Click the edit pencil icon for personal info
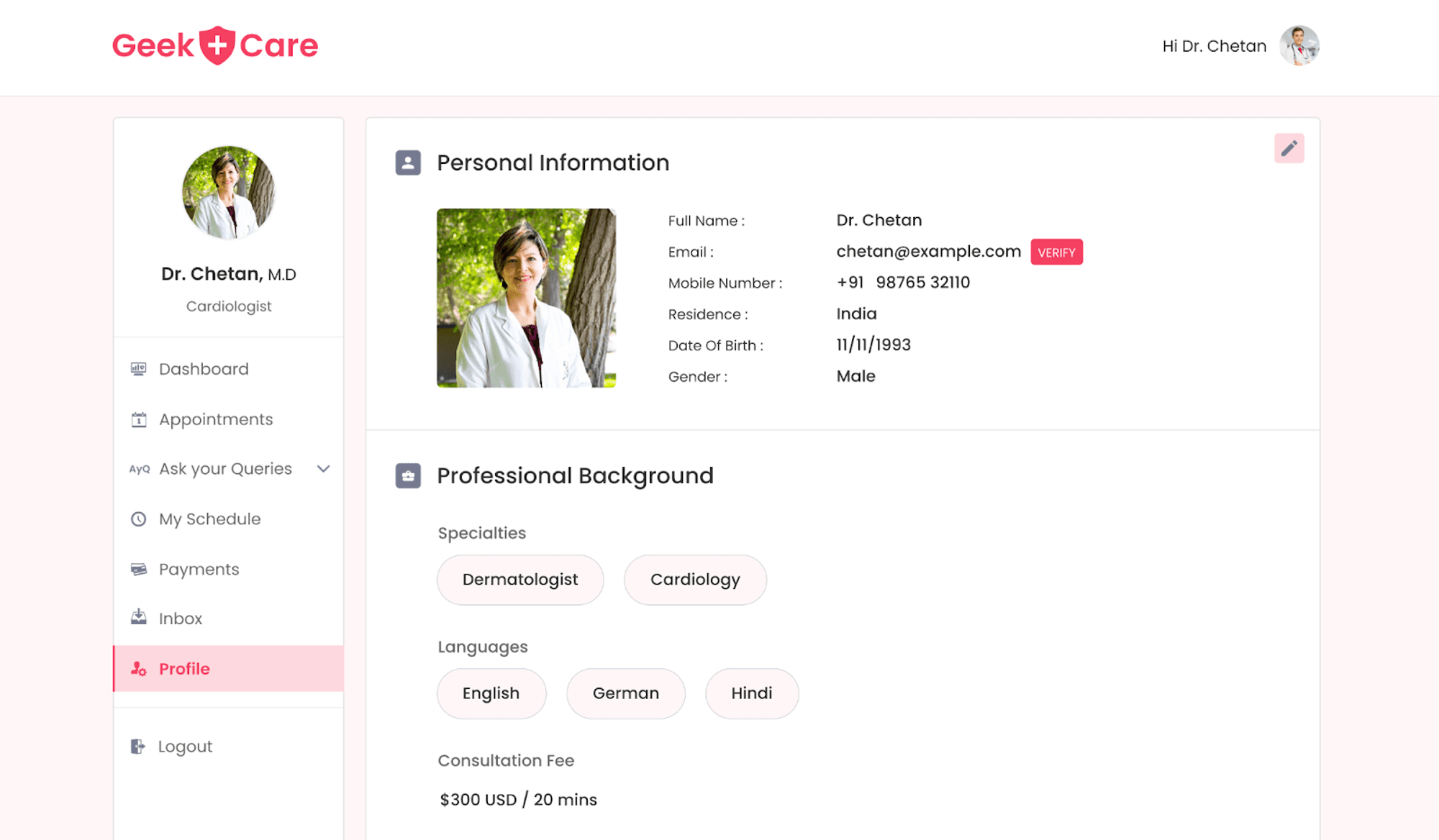The image size is (1439, 840). click(x=1289, y=148)
